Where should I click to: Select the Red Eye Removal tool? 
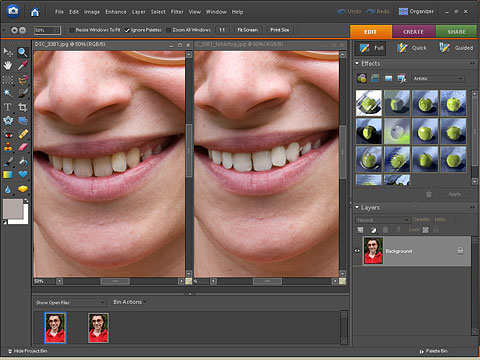pyautogui.click(x=8, y=134)
